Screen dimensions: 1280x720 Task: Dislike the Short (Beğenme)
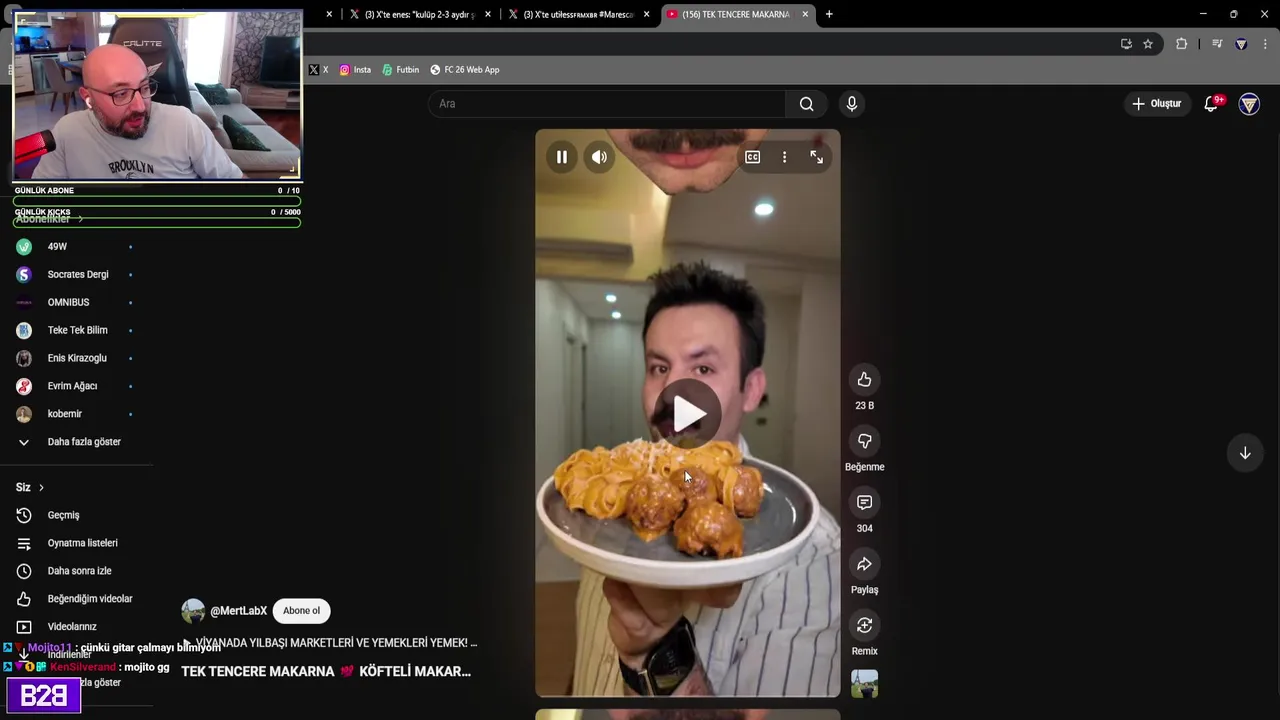click(864, 441)
